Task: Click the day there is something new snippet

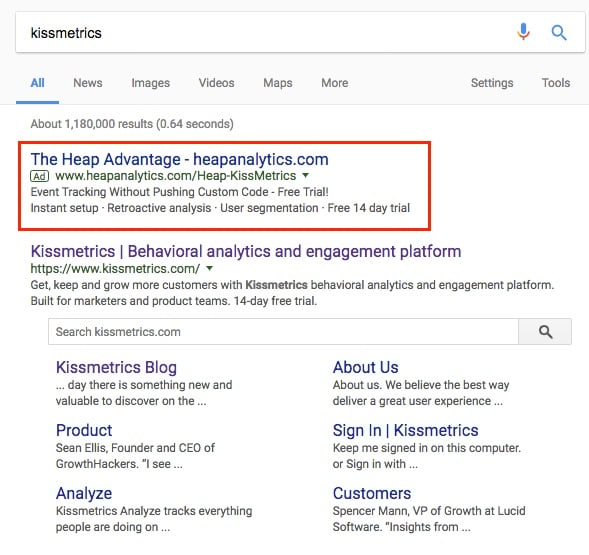Action: pyautogui.click(x=144, y=393)
